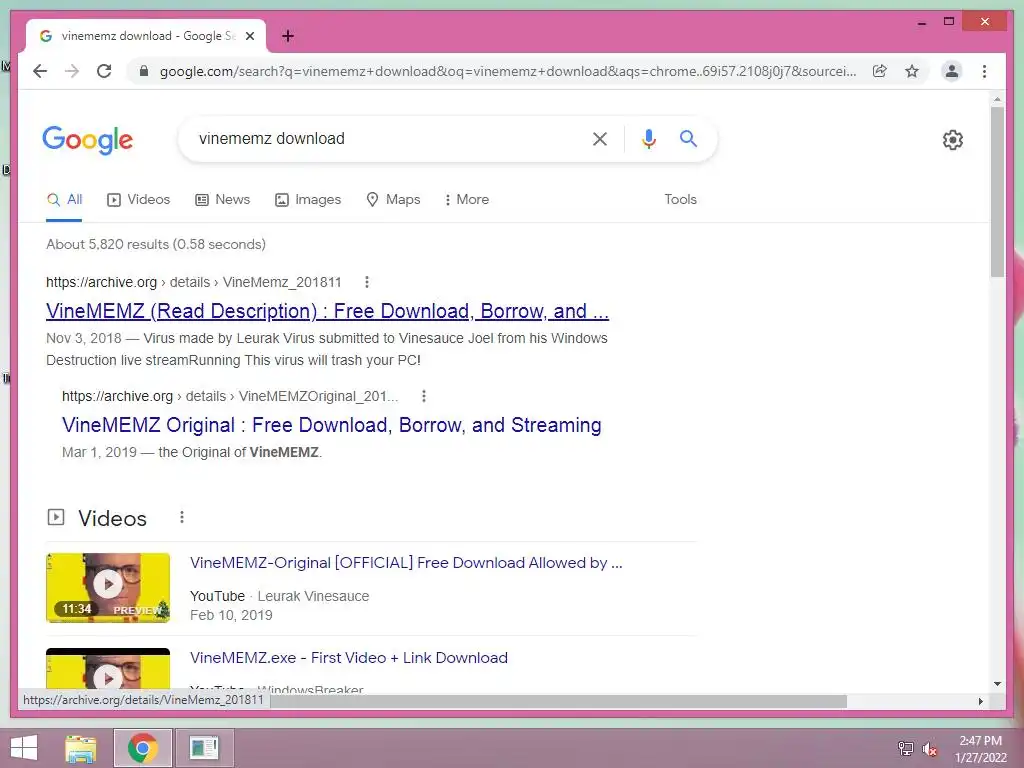
Task: Click the Mar 1, 2019 snippet text
Action: 192,453
